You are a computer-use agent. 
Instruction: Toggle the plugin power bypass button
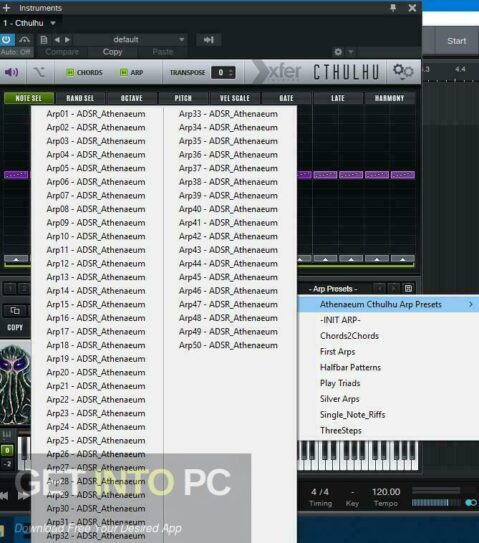pos(7,40)
